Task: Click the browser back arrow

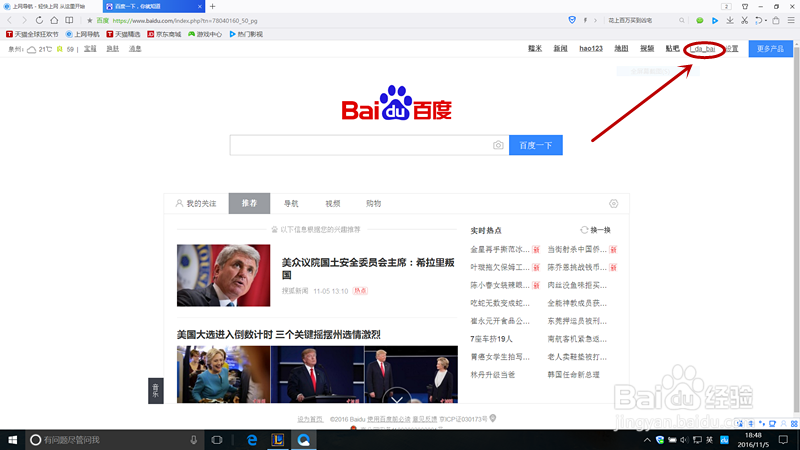Action: 9,20
